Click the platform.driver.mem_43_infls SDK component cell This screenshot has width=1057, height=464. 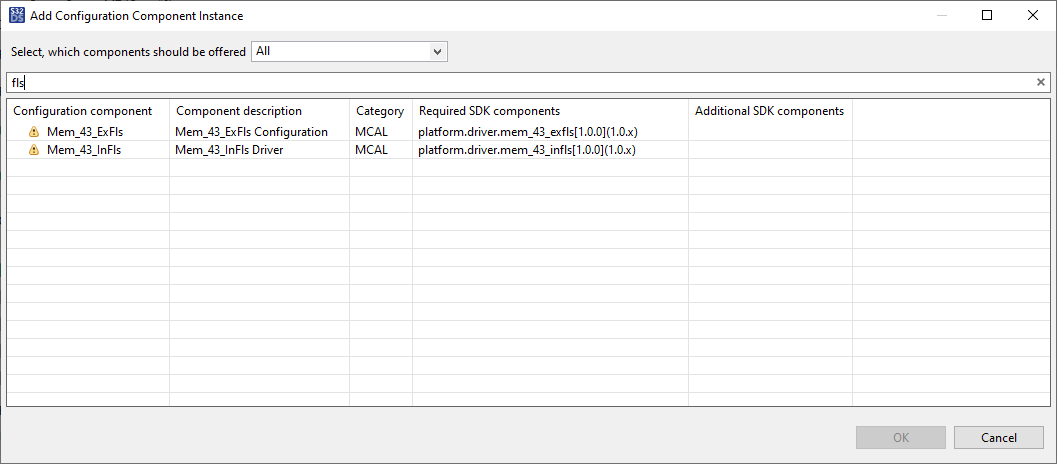527,150
